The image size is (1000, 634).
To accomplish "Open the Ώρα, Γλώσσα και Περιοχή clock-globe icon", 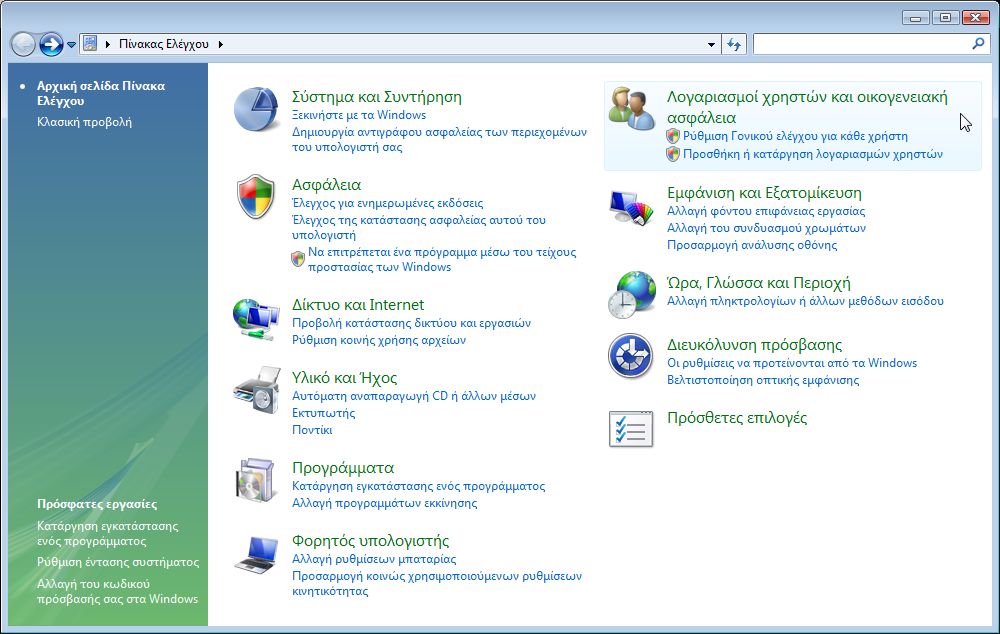I will [631, 295].
